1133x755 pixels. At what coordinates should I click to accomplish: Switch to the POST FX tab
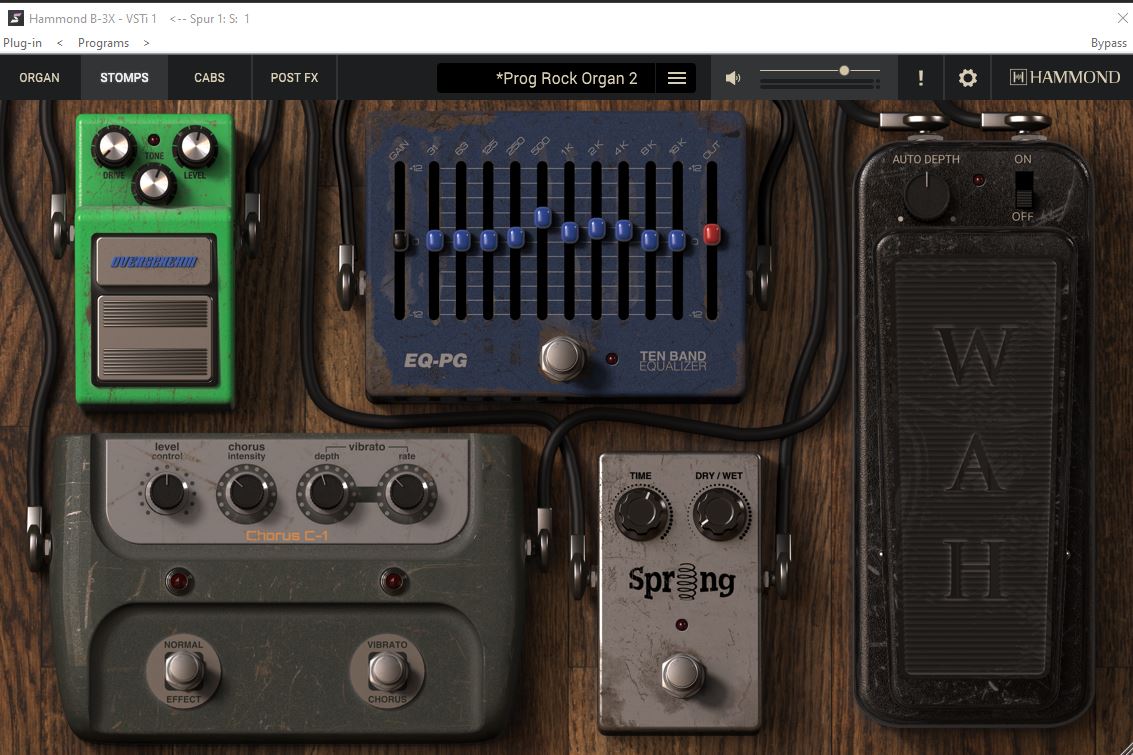tap(294, 78)
